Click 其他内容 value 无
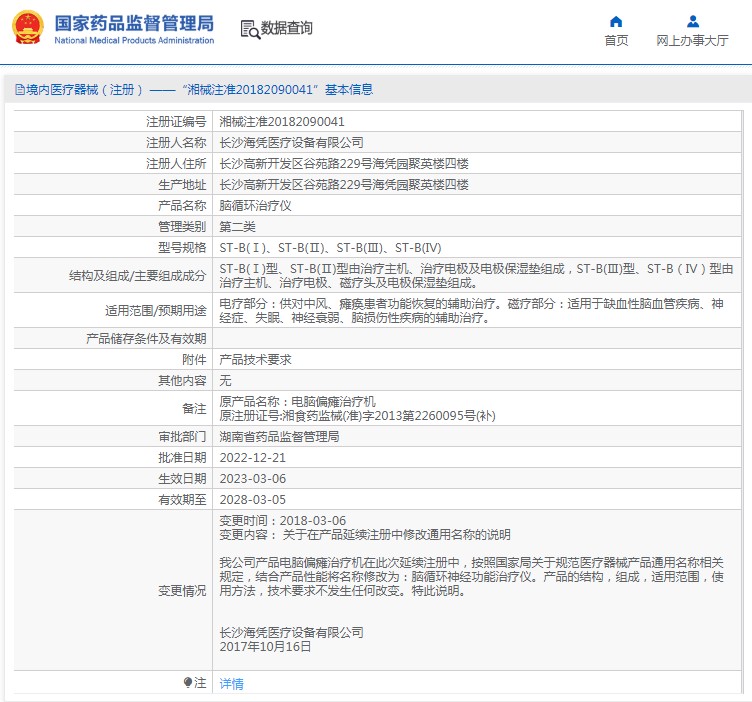This screenshot has width=752, height=702. 225,381
